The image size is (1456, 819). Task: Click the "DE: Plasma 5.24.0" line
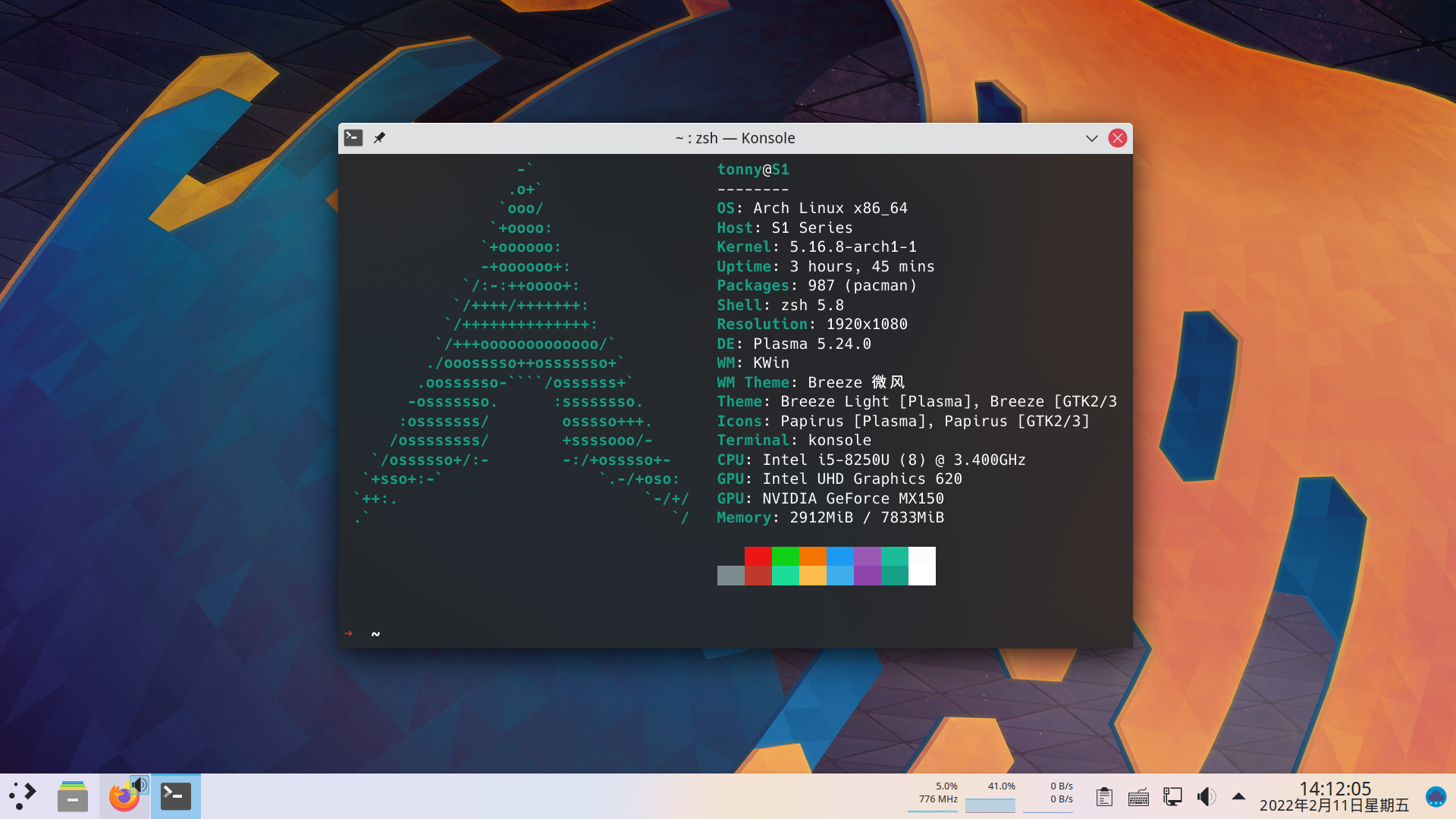pyautogui.click(x=794, y=344)
